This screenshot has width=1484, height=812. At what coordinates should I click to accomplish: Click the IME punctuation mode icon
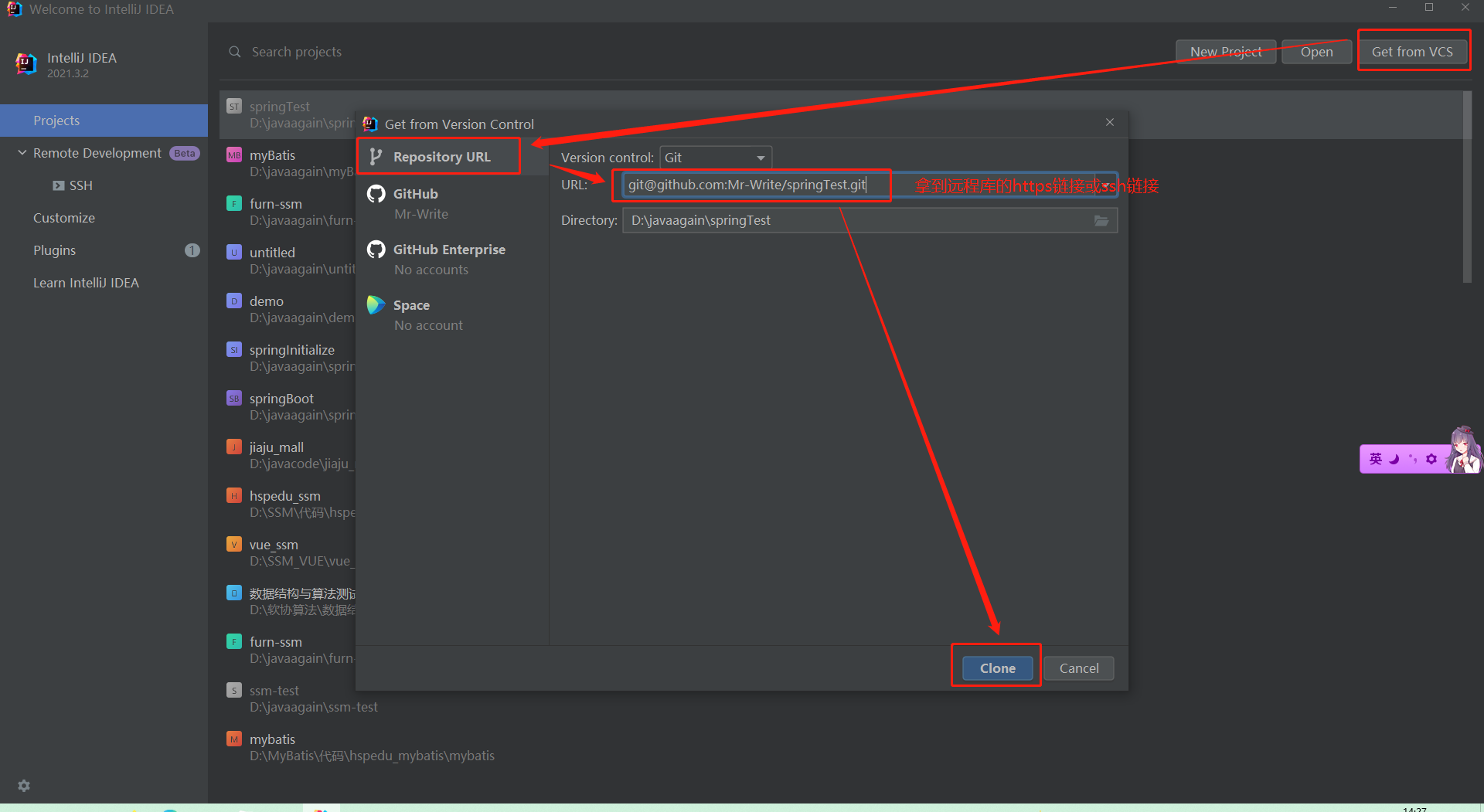coord(1413,459)
